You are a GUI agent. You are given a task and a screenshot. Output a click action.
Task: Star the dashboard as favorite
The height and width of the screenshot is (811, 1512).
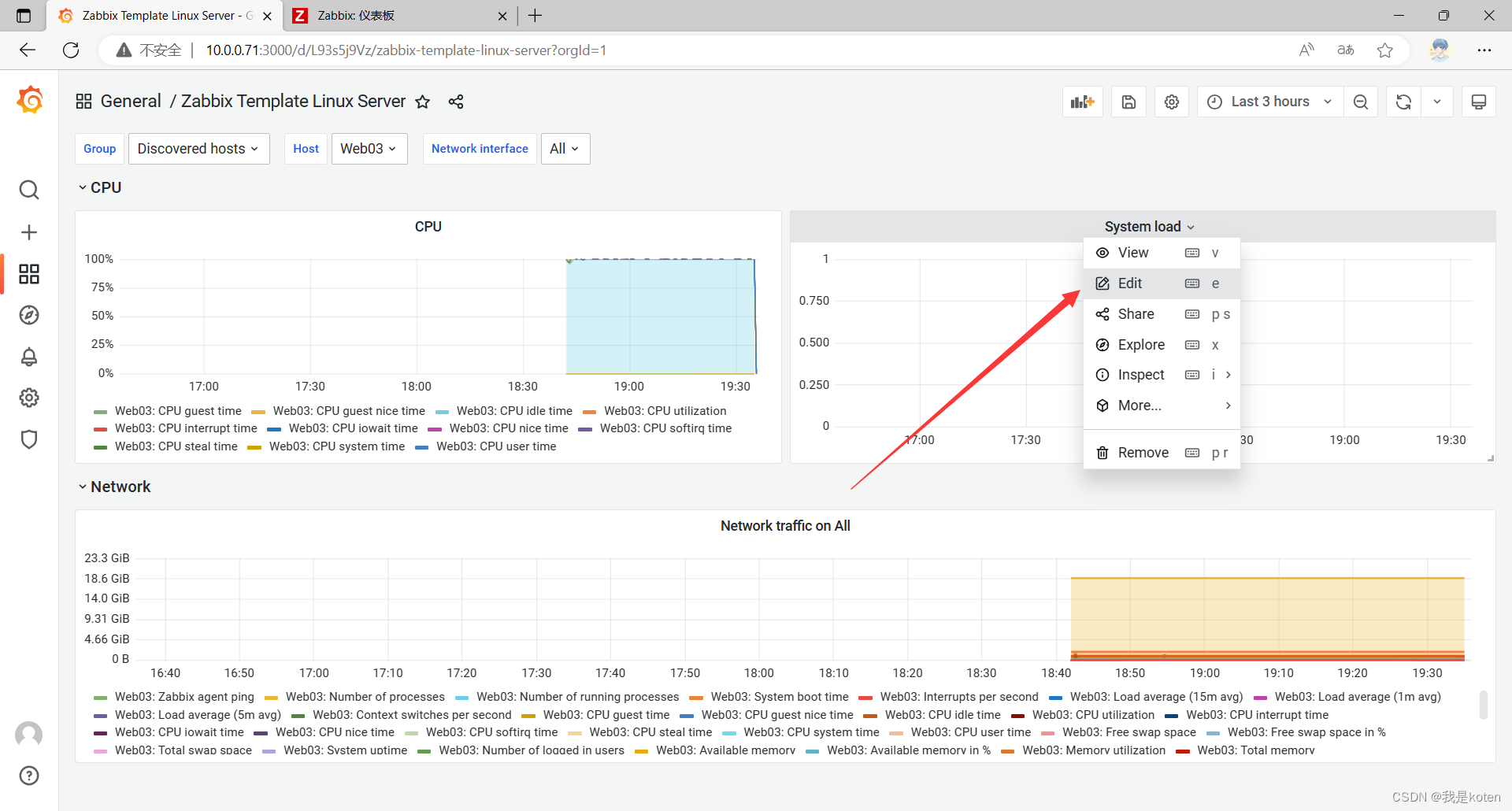(x=423, y=102)
